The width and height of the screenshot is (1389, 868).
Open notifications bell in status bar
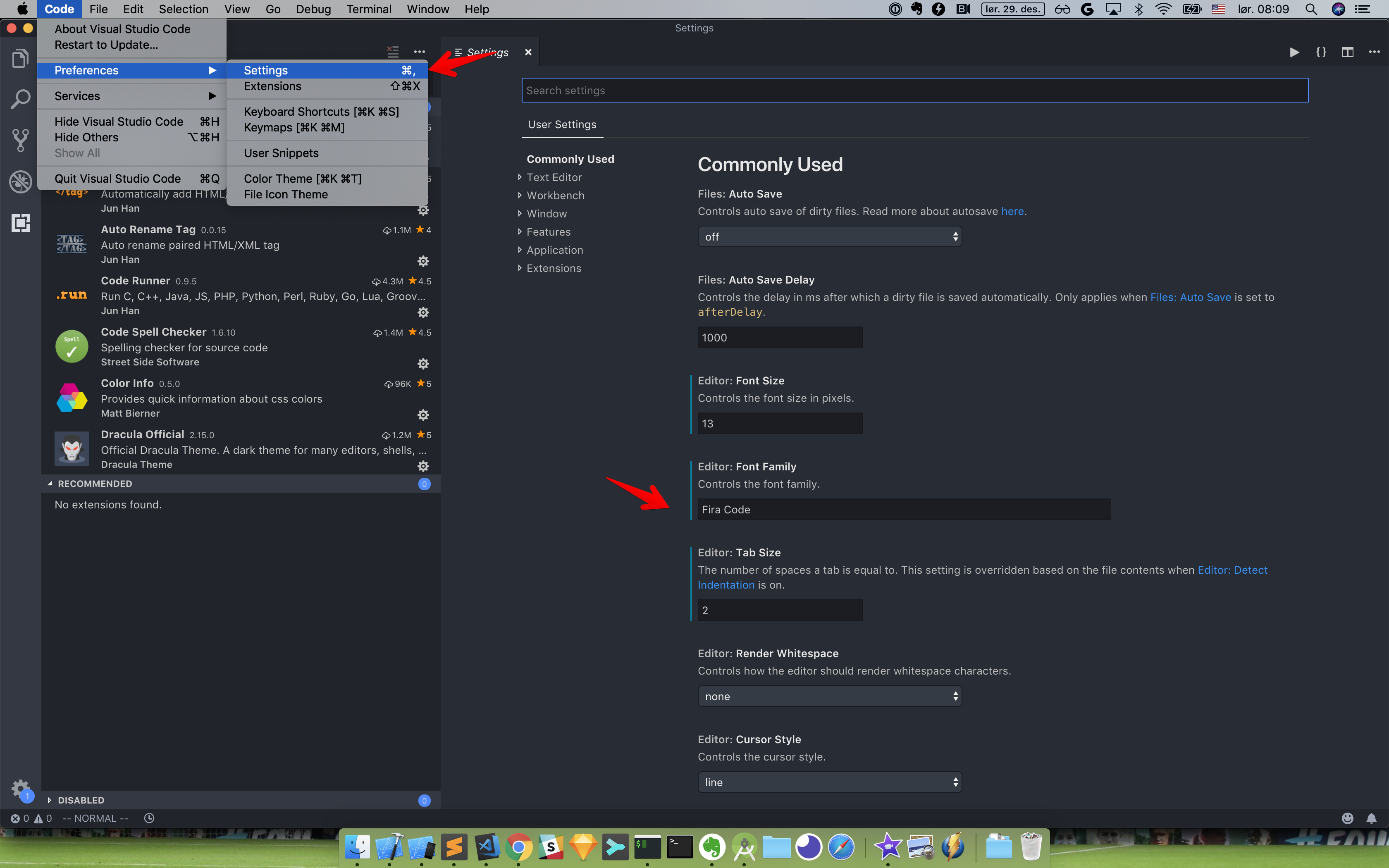(x=1371, y=818)
